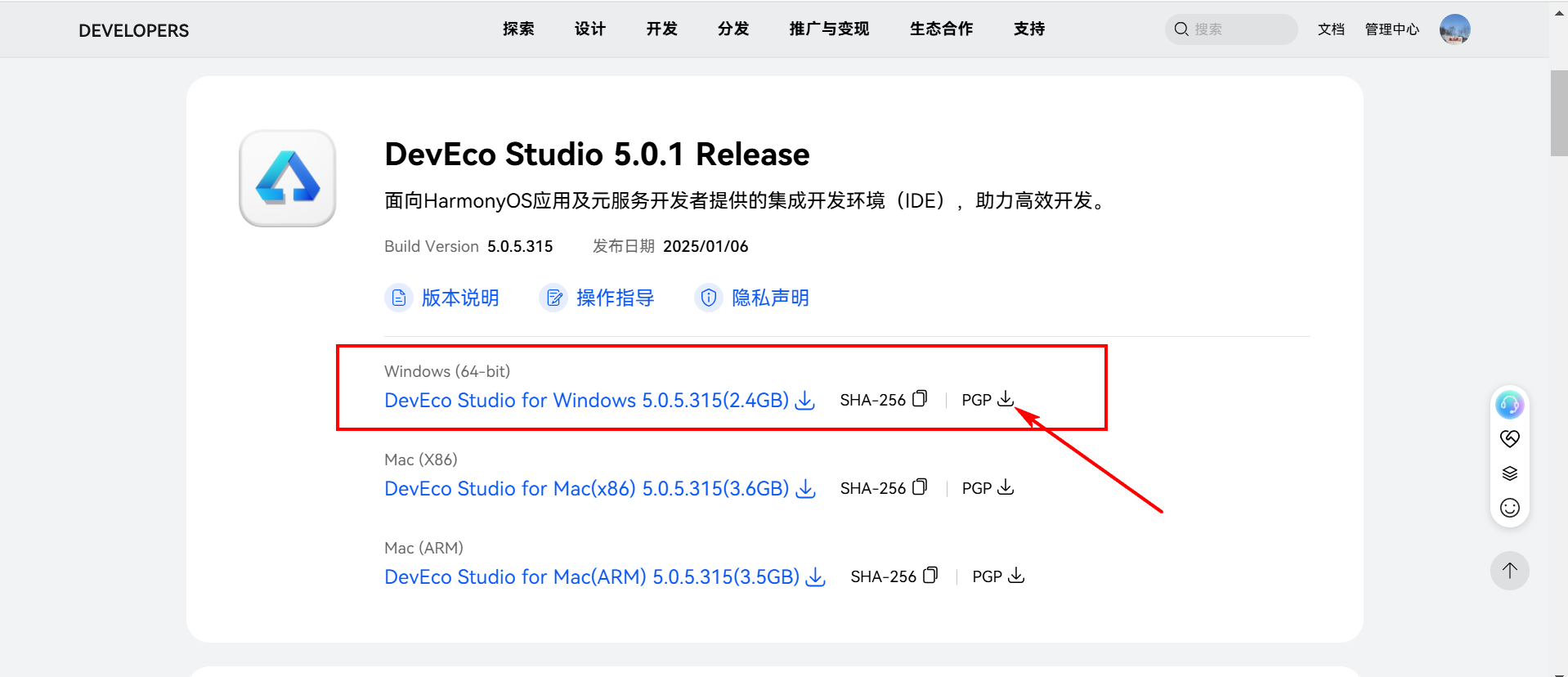Screen dimensions: 1568x677
Task: Copy SHA-256 for the Mac(x86) package
Action: coord(920,486)
